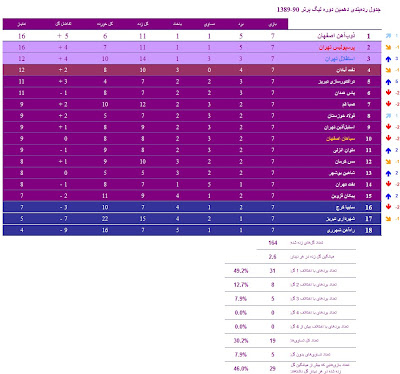Click the light-blue arrow beside rank 8
The width and height of the screenshot is (400, 374).
(388, 116)
